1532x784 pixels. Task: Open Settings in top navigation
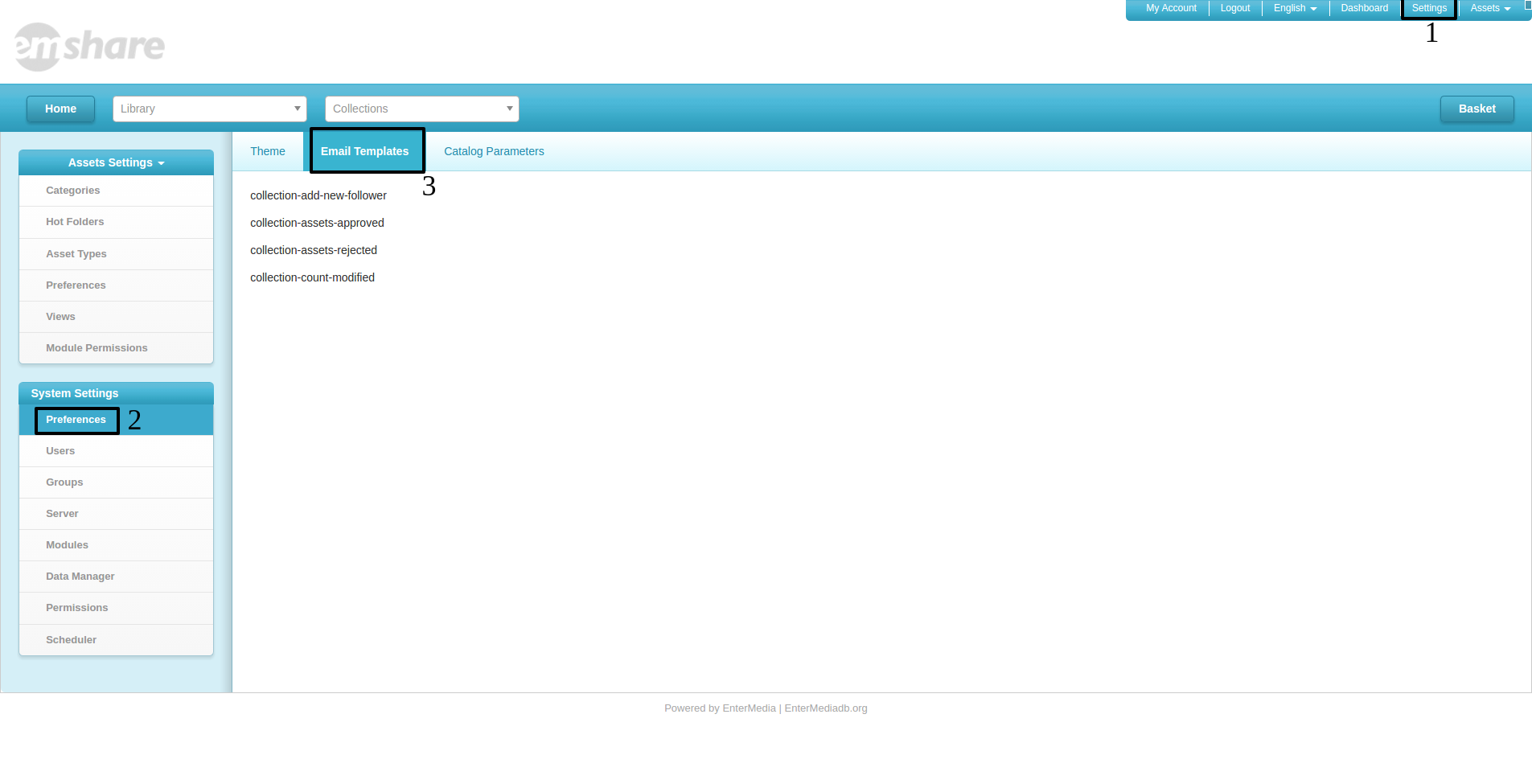click(1429, 8)
